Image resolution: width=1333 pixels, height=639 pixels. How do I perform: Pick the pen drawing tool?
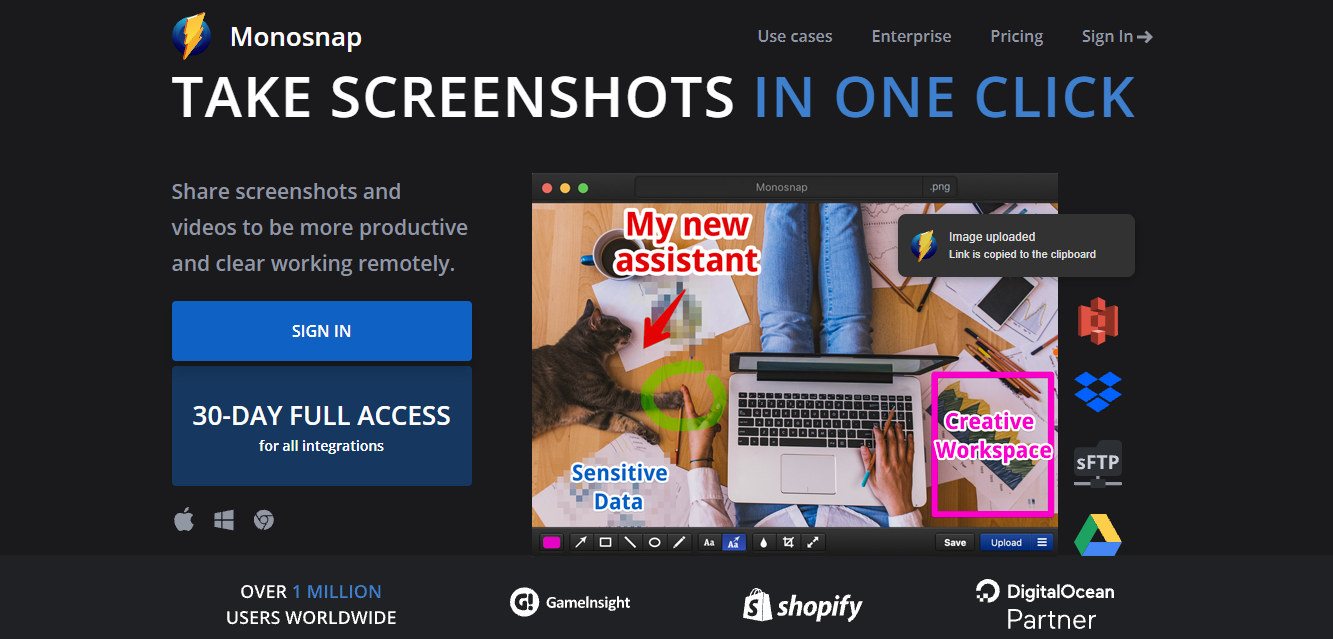point(679,542)
